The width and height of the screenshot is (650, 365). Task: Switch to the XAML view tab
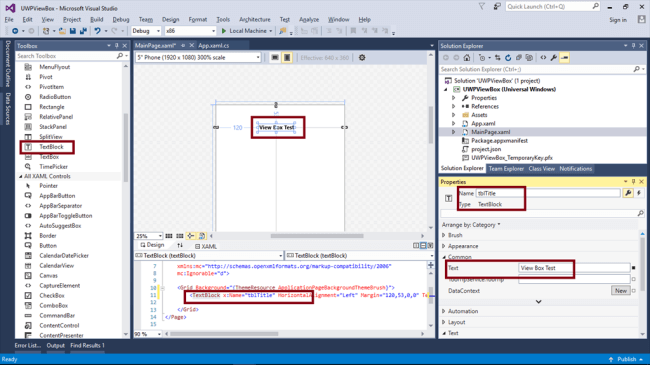[206, 246]
